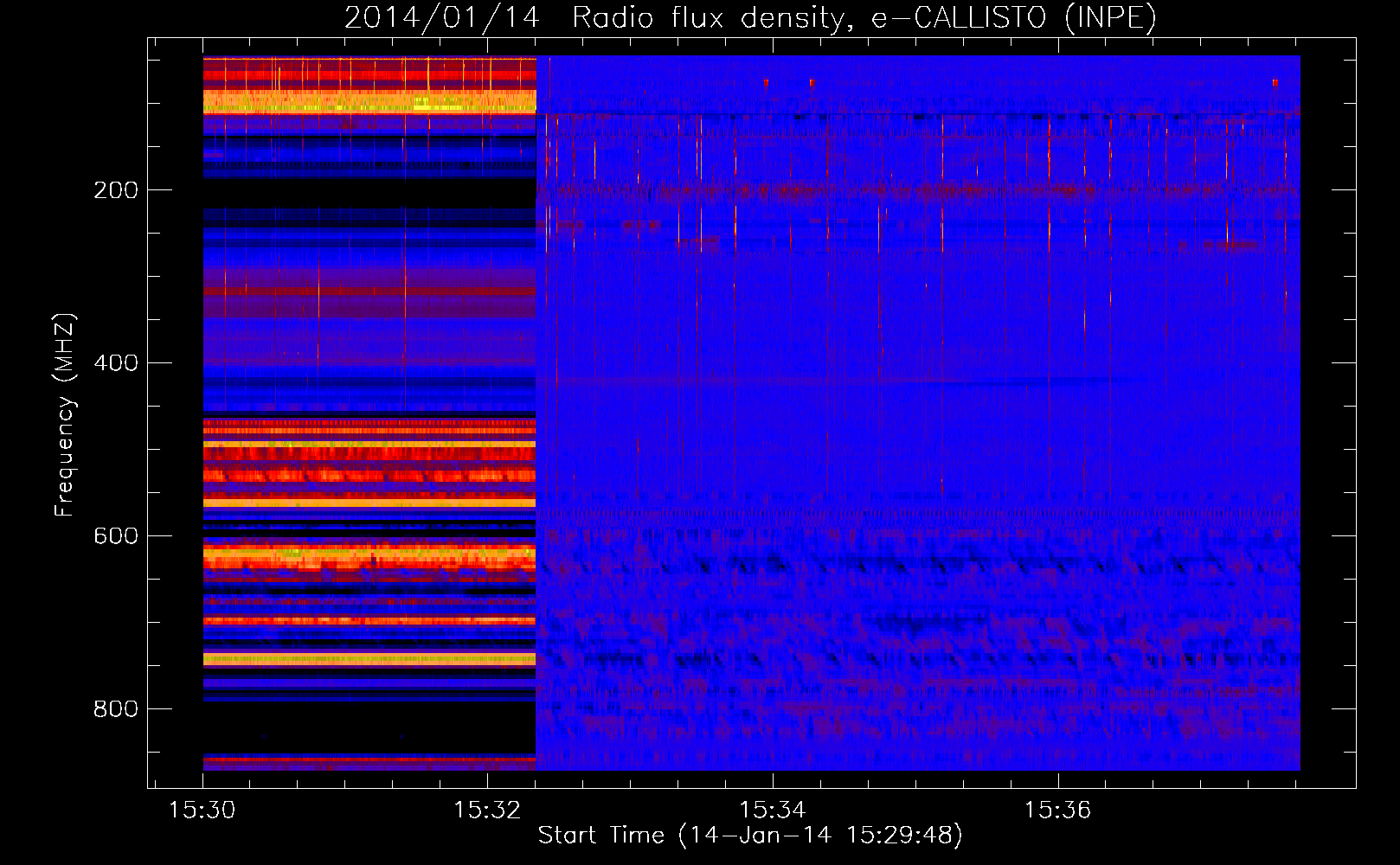This screenshot has width=1400, height=865.
Task: Click the 200 frequency tick label
Action: point(116,190)
